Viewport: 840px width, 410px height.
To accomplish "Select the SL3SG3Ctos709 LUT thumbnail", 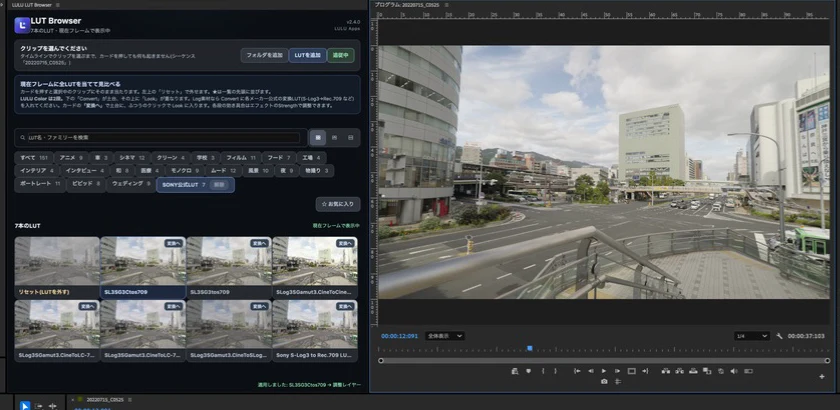I will (143, 267).
